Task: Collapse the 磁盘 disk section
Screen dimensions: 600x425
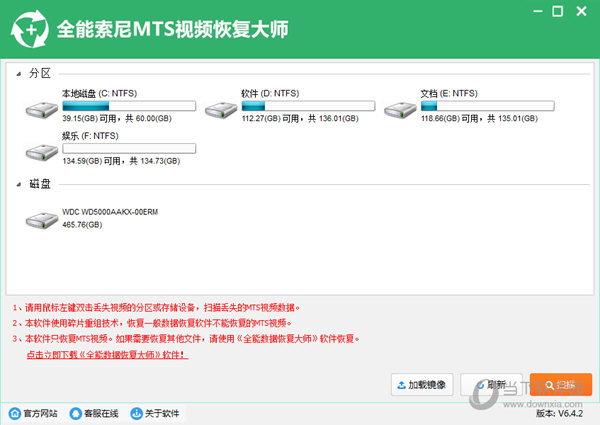Action: [x=19, y=184]
